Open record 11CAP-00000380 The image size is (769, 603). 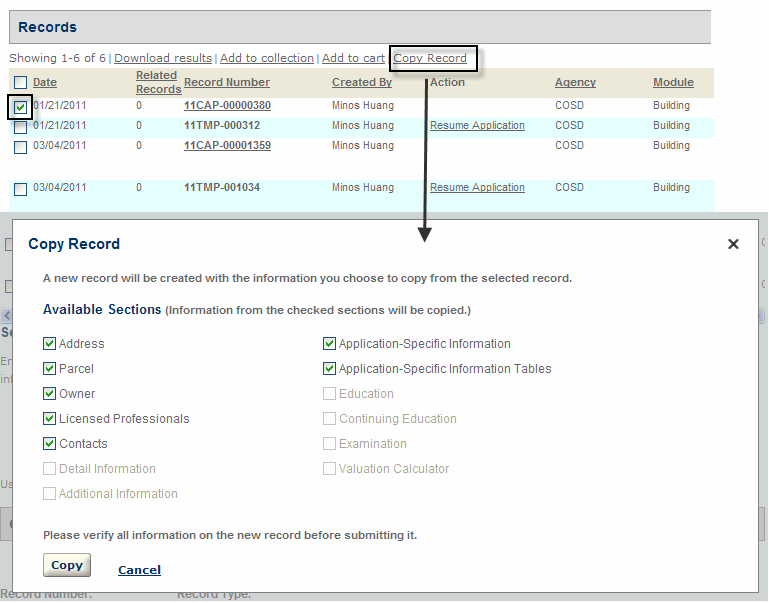[x=227, y=105]
